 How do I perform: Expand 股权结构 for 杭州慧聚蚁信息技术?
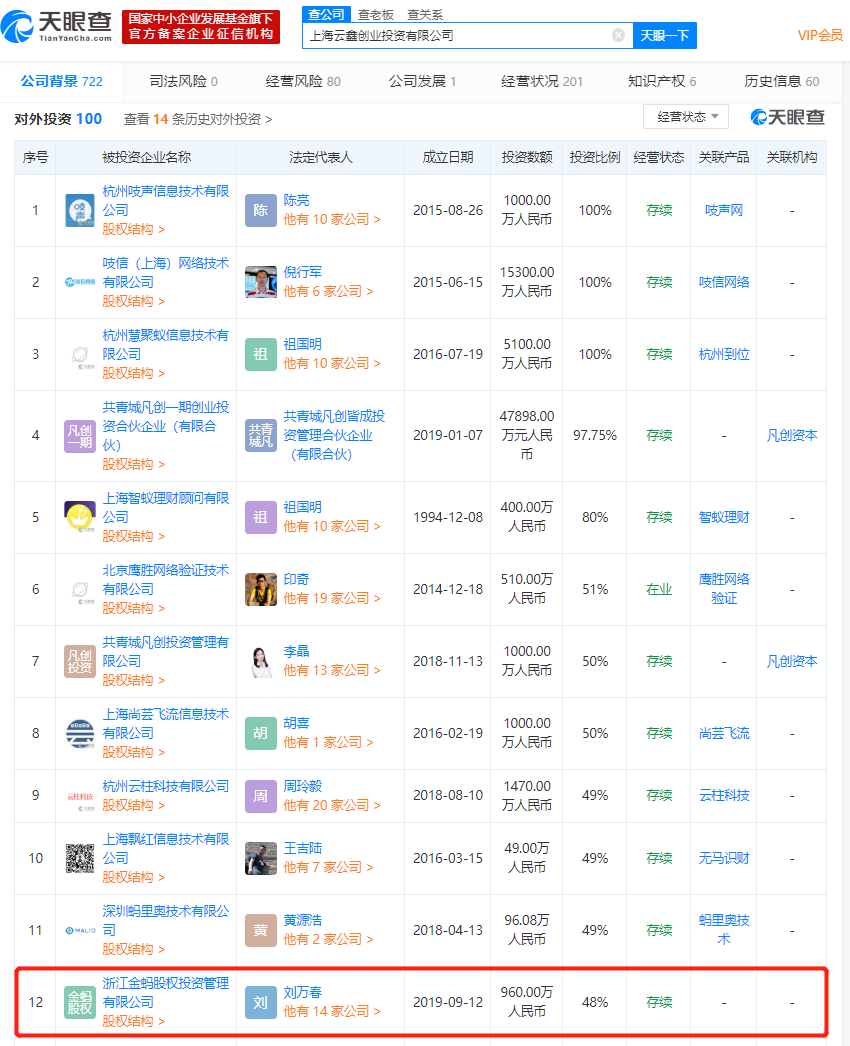coord(133,373)
